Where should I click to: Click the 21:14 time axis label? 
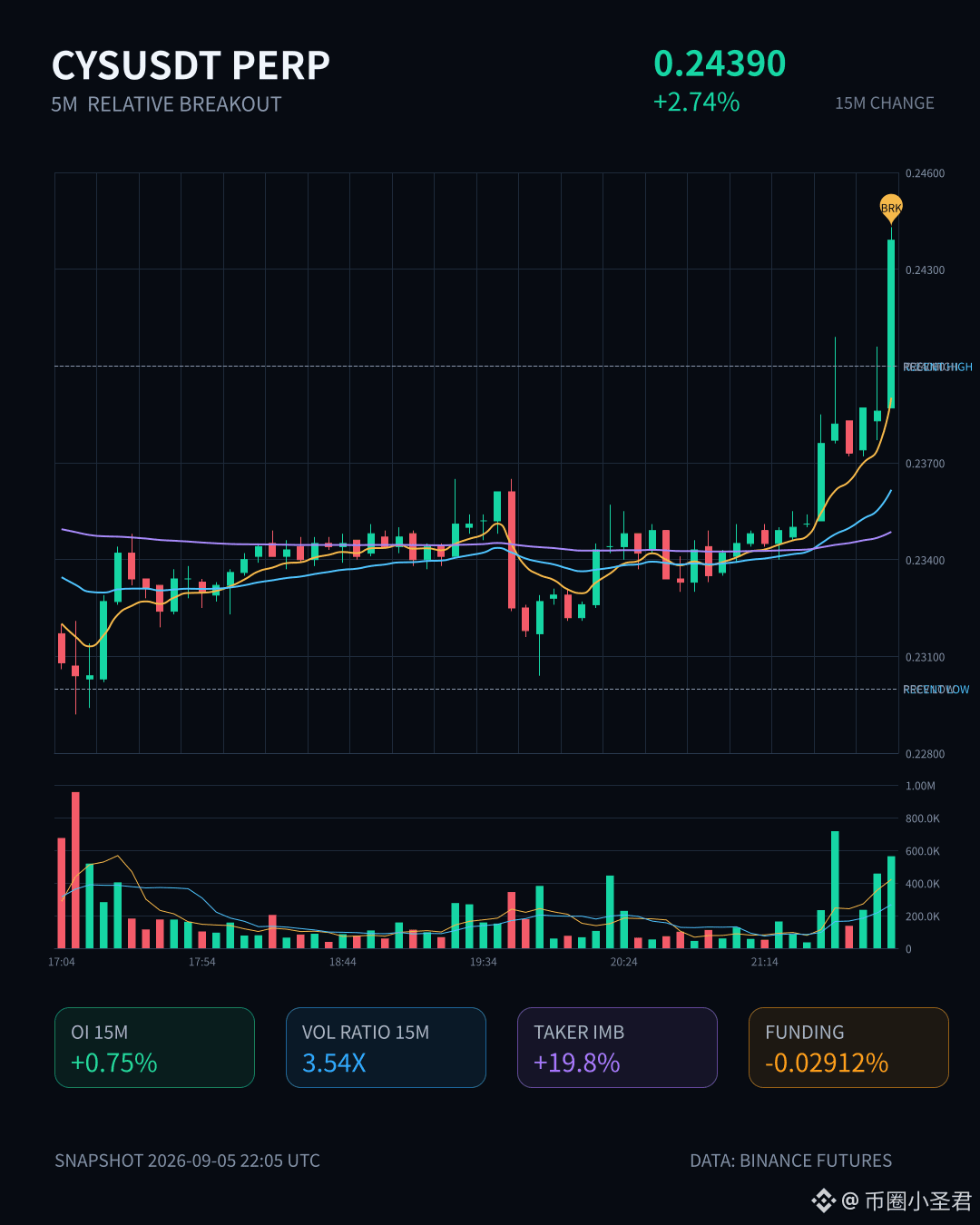pyautogui.click(x=765, y=962)
